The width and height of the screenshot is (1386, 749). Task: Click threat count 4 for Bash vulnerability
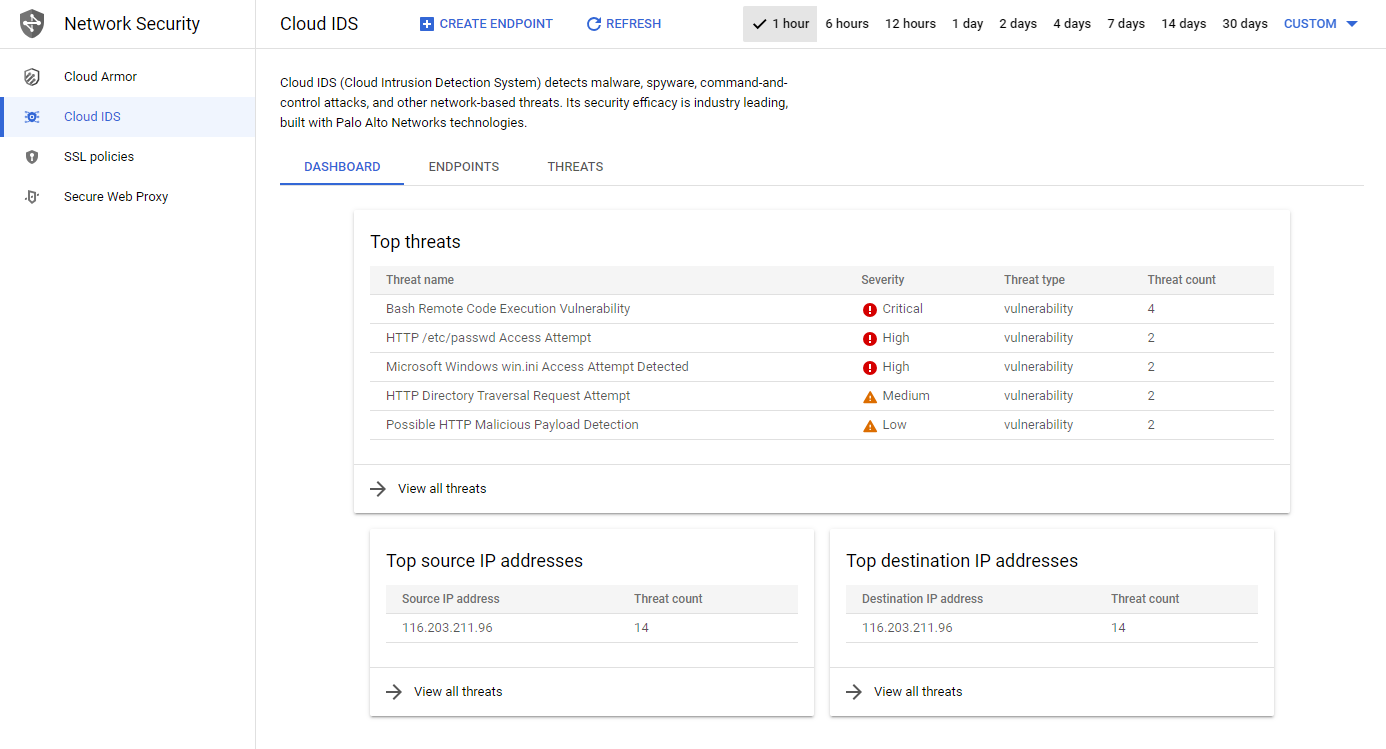(1151, 309)
